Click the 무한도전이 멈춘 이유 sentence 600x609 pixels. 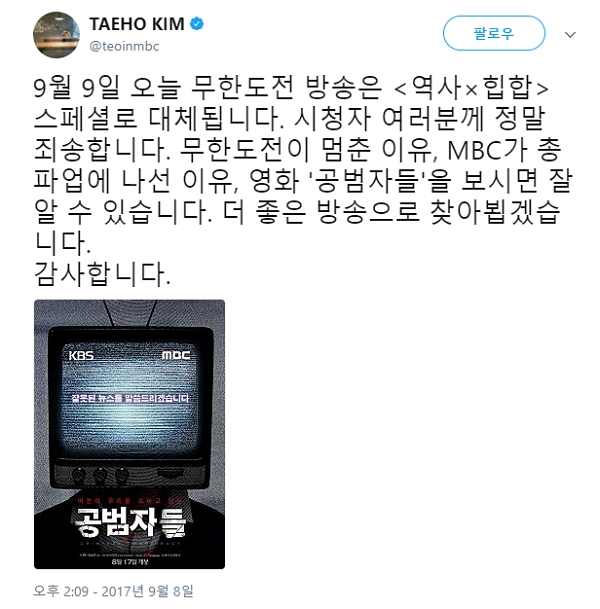(x=305, y=151)
